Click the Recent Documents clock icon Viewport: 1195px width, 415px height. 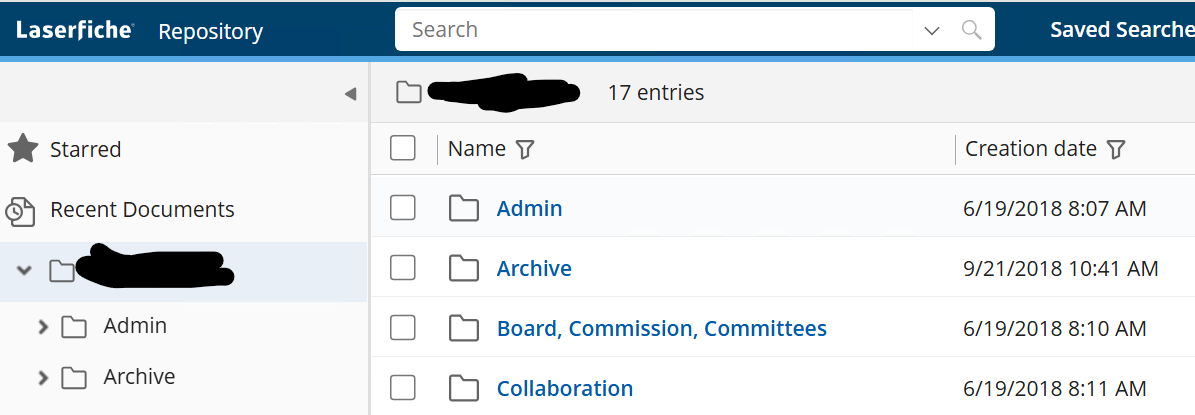tap(20, 211)
